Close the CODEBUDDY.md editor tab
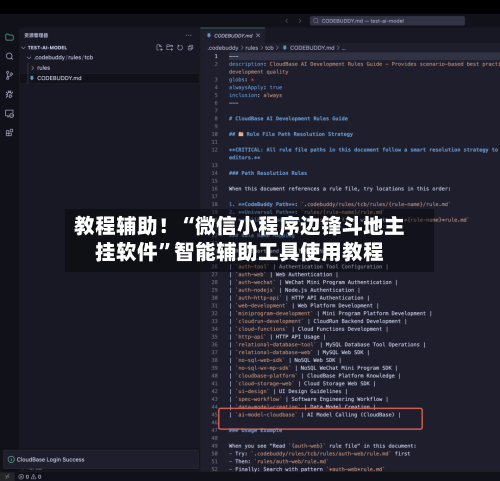500x481 pixels. point(258,35)
